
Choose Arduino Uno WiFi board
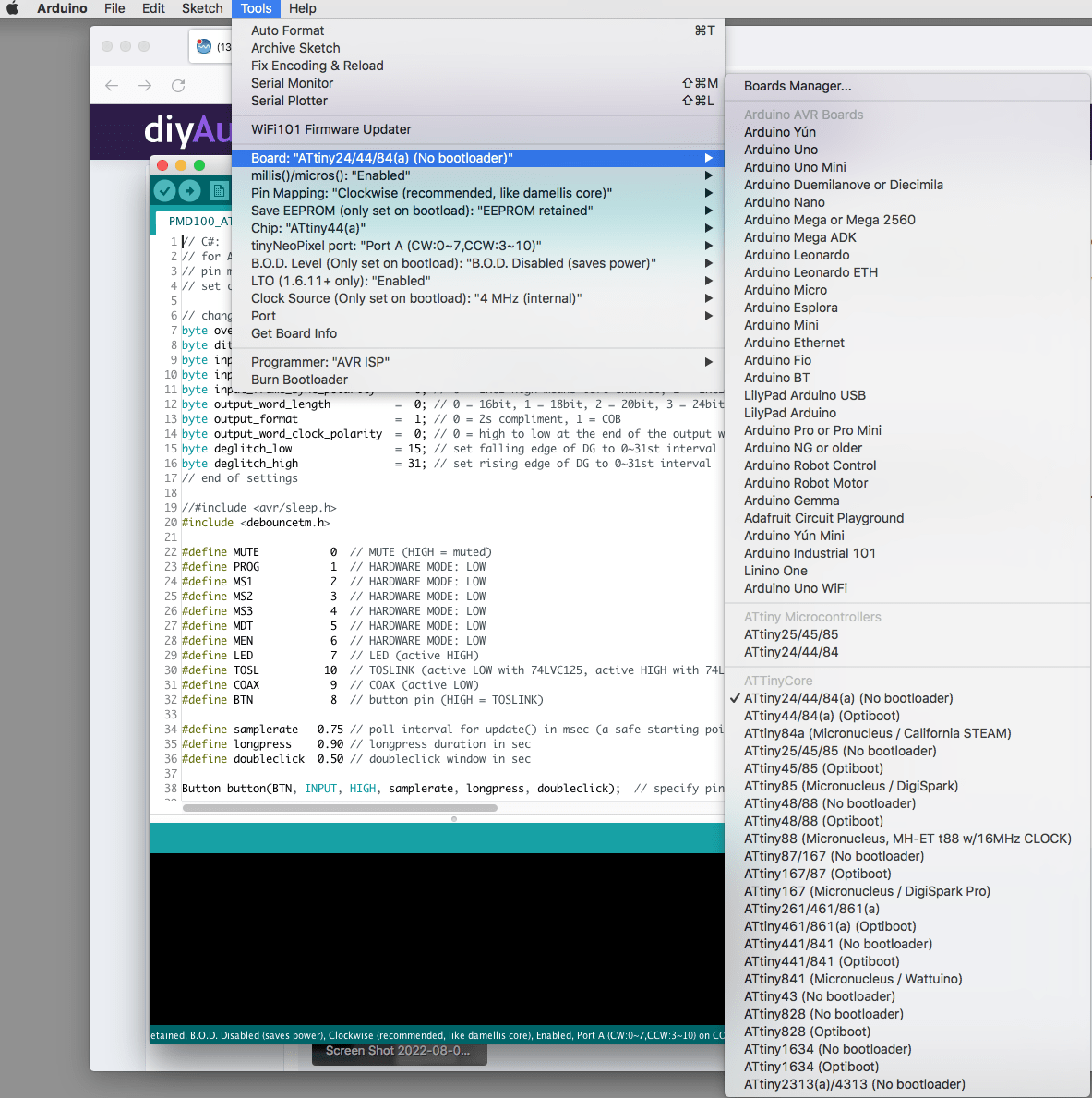click(x=908, y=588)
